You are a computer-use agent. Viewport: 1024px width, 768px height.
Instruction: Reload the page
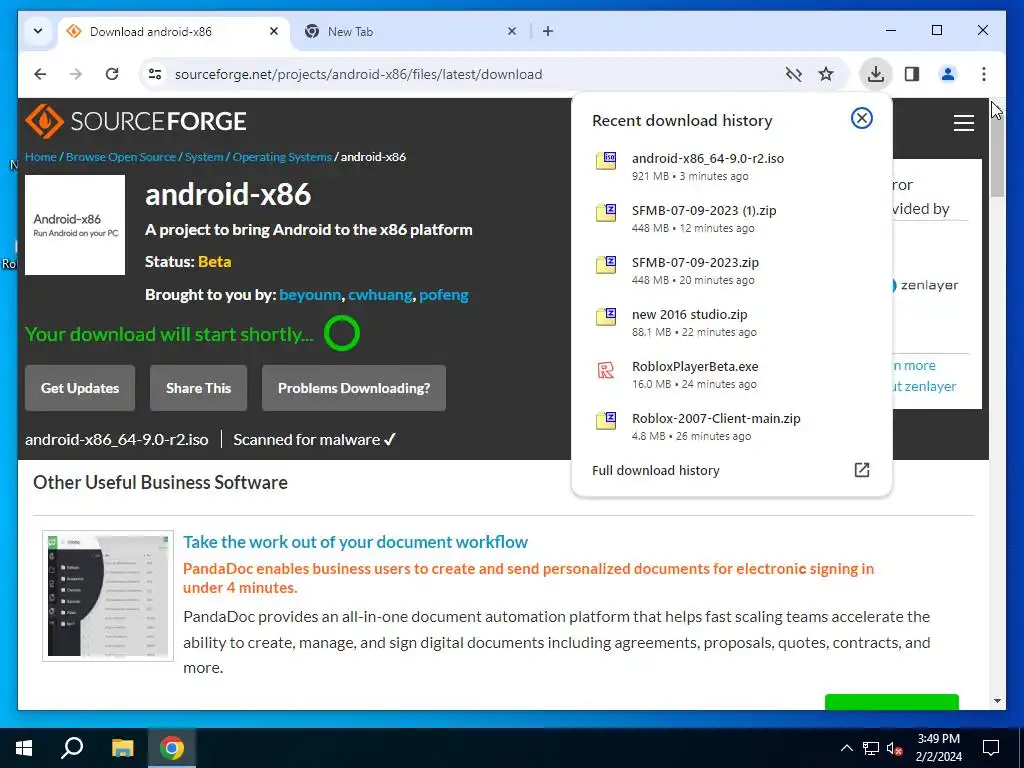(x=112, y=74)
